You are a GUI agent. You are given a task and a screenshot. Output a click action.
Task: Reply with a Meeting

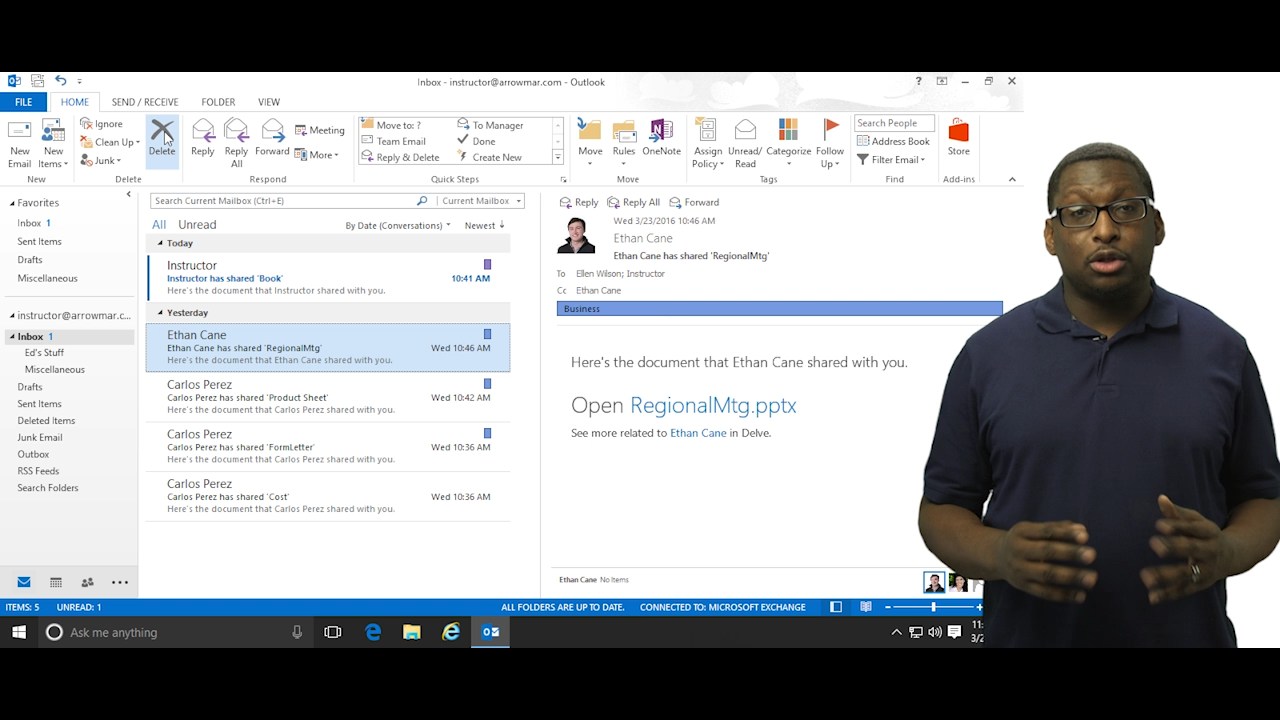click(x=319, y=130)
